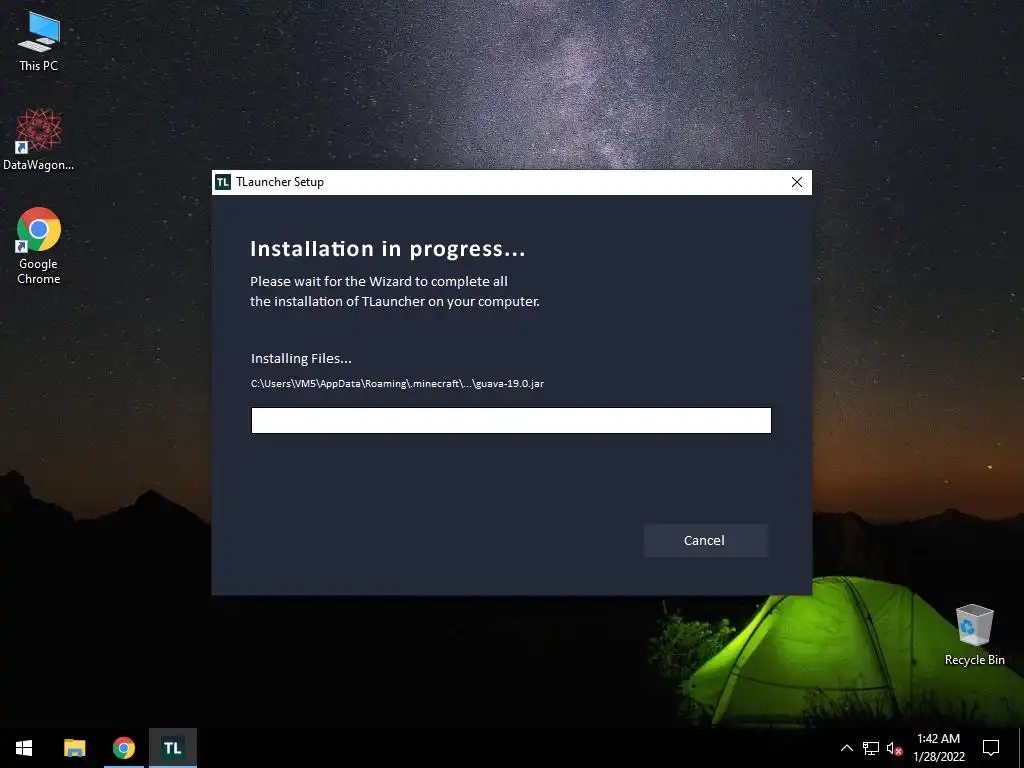Screen dimensions: 1024x768
Task: Click the 'Installation in progress...' heading
Action: [x=388, y=249]
